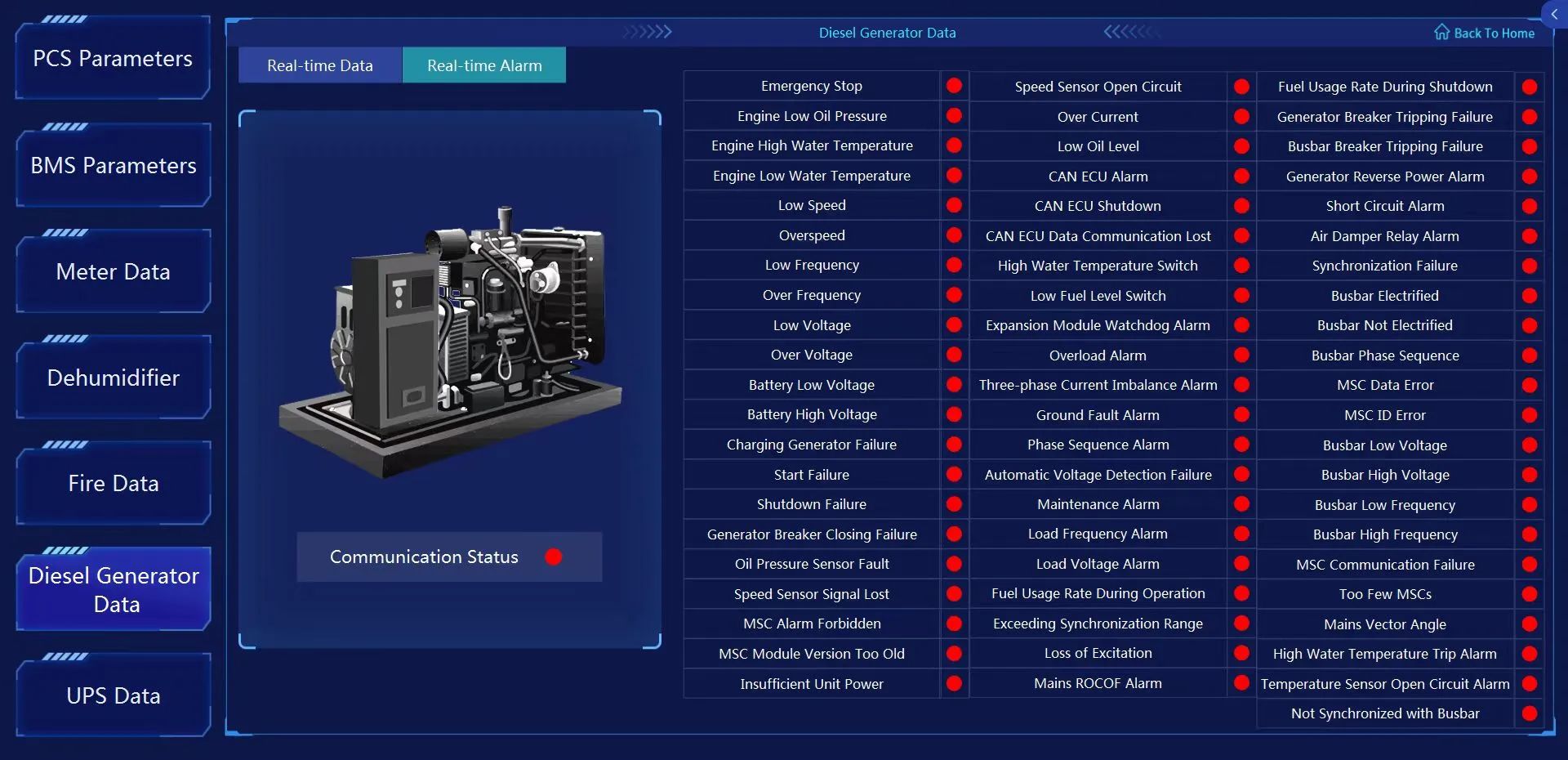Click the Over Current alarm indicator
The height and width of the screenshot is (760, 1568).
pyautogui.click(x=1241, y=117)
